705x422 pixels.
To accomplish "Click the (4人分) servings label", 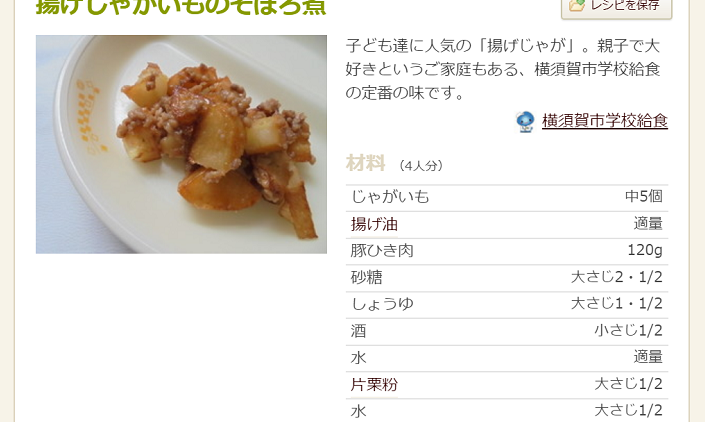I will [421, 165].
